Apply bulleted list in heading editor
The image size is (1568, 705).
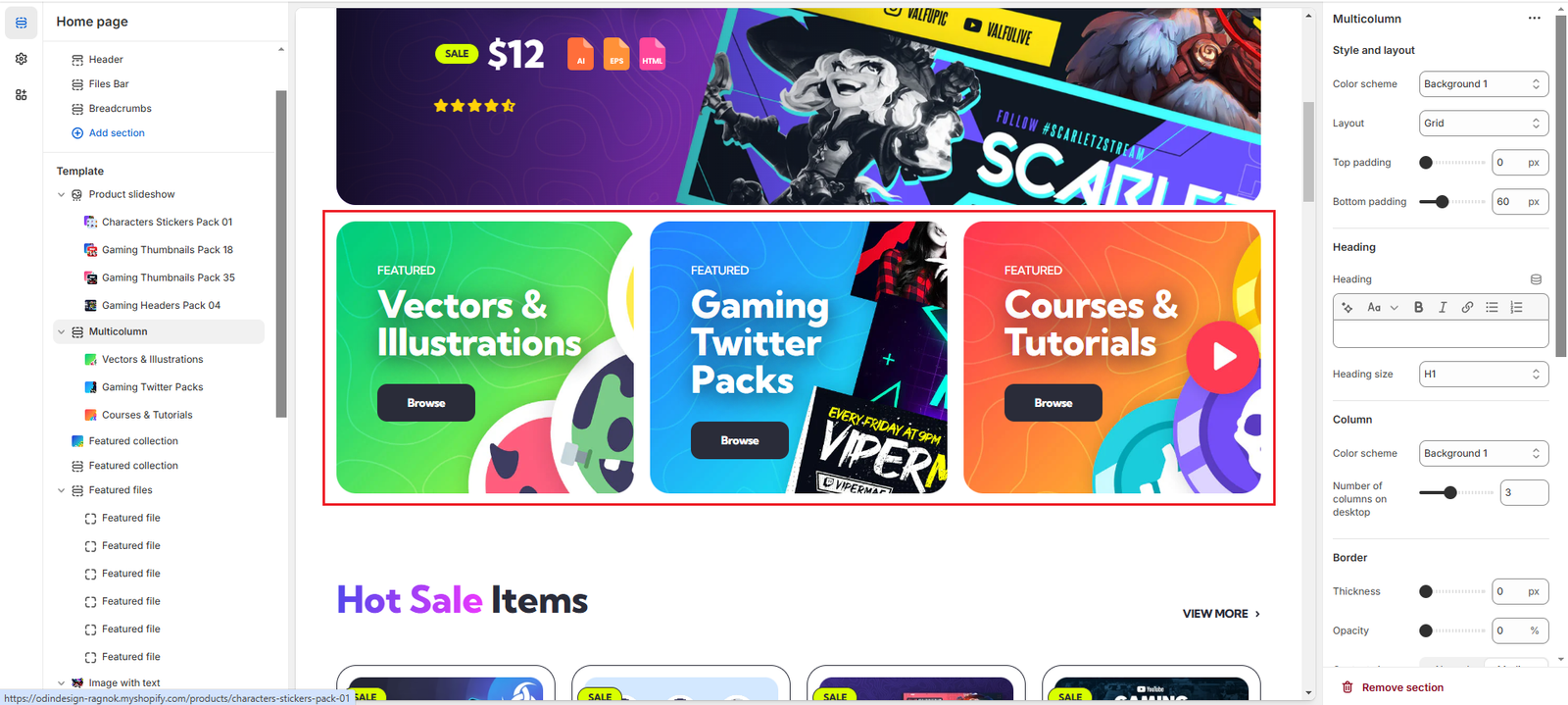[1492, 307]
